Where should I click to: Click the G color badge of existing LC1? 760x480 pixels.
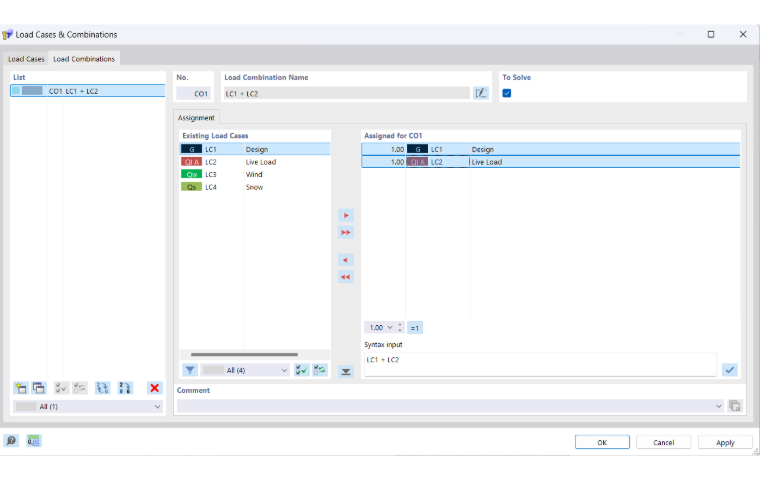191,149
